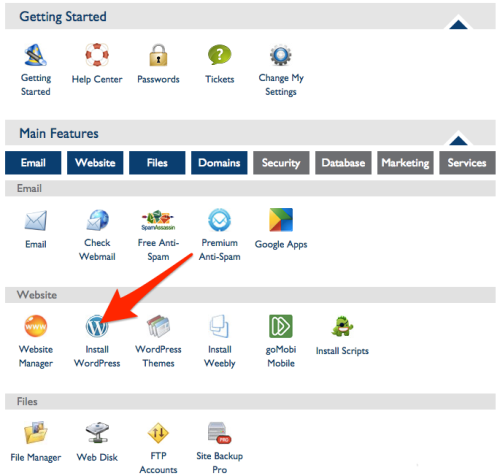Click the FTP Accounts text link

pos(158,463)
